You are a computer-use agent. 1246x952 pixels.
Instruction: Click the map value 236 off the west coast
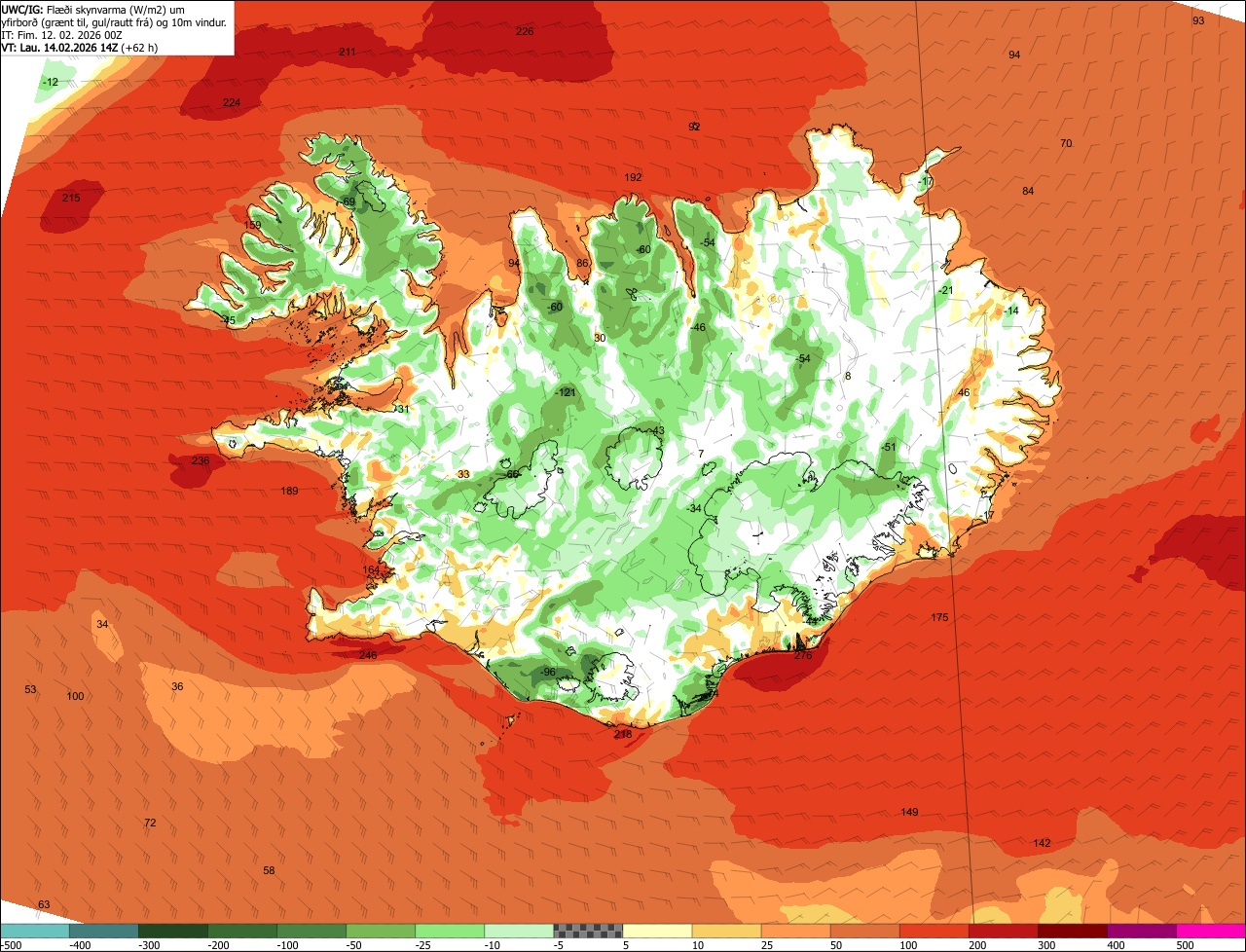(x=201, y=460)
